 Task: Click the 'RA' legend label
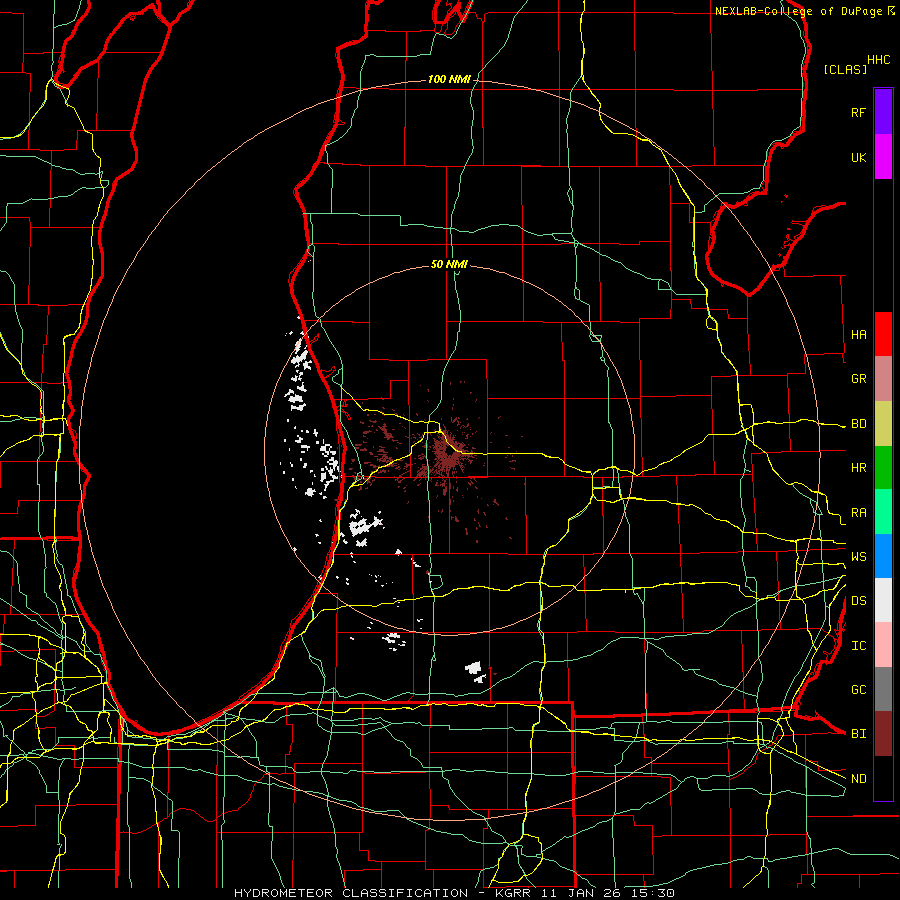pos(859,513)
